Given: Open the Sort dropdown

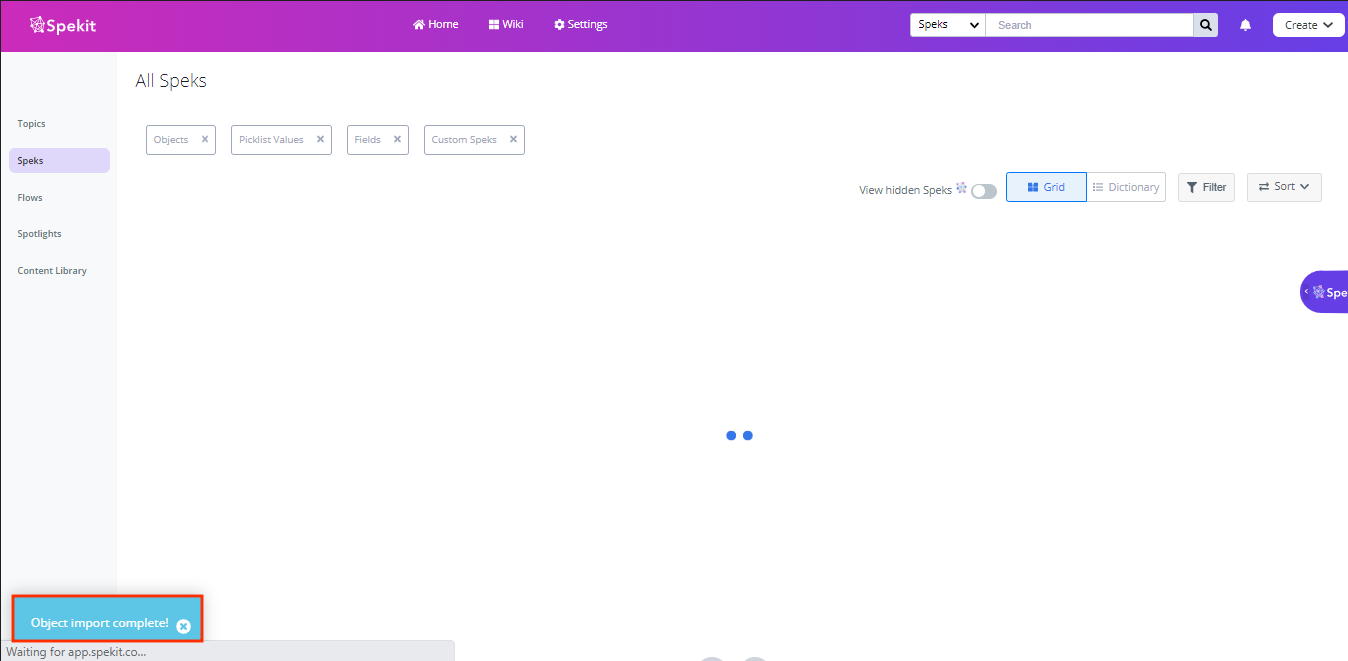Looking at the screenshot, I should point(1284,187).
